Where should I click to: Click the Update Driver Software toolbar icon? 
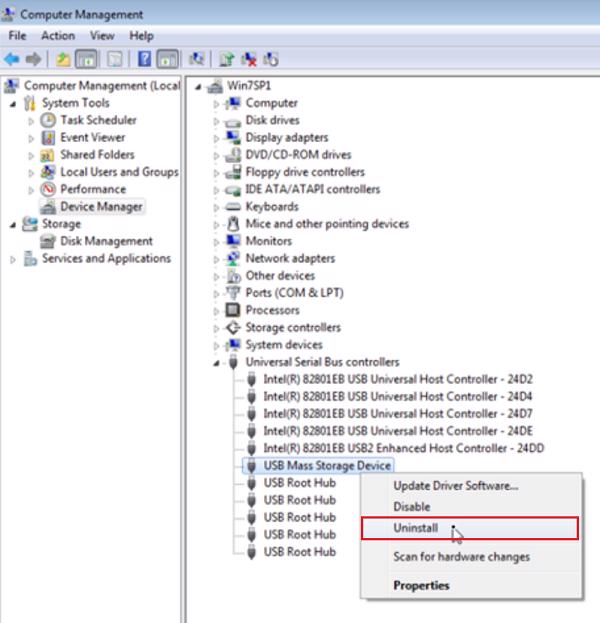227,59
